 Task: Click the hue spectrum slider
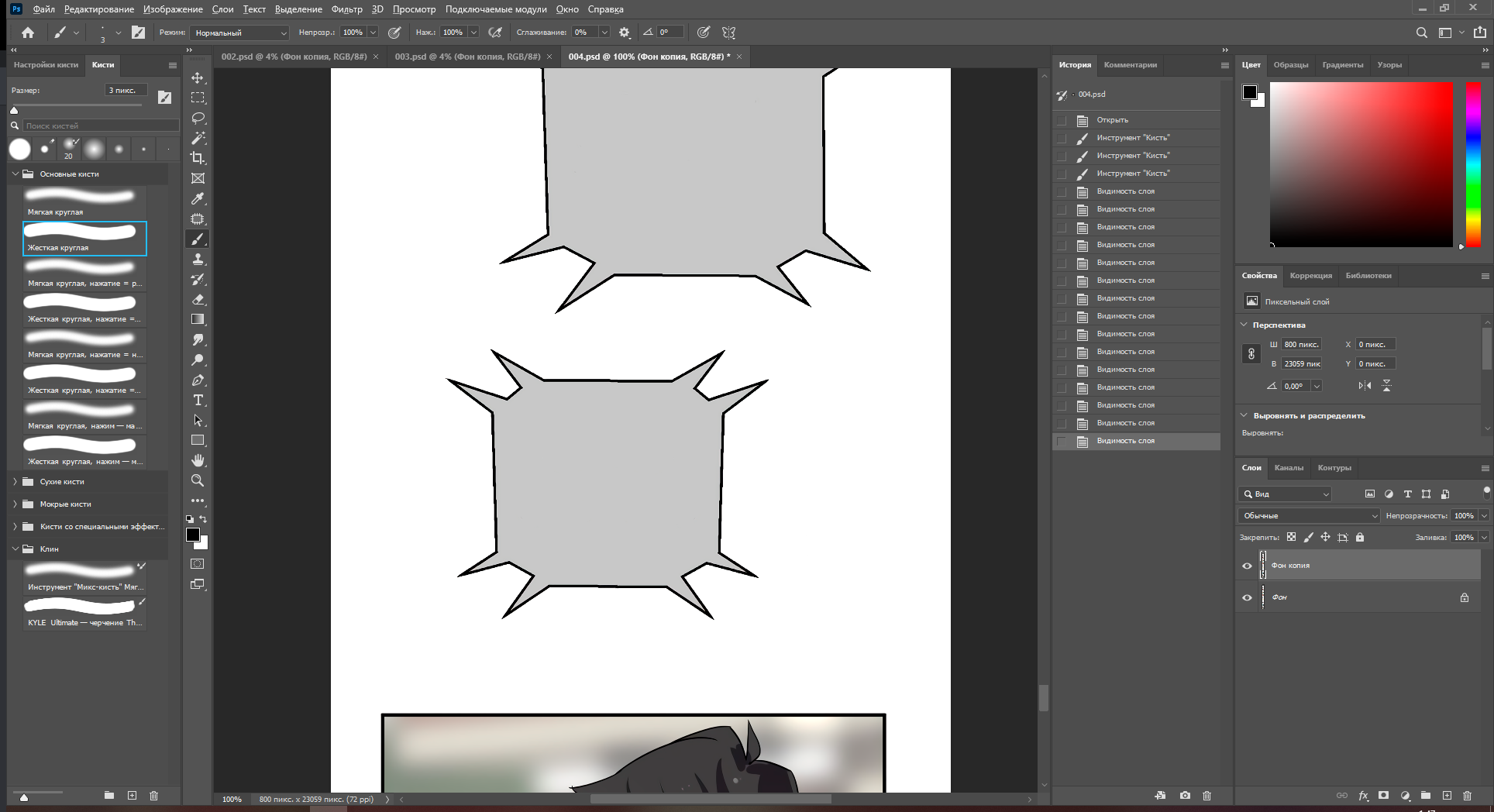(1473, 164)
